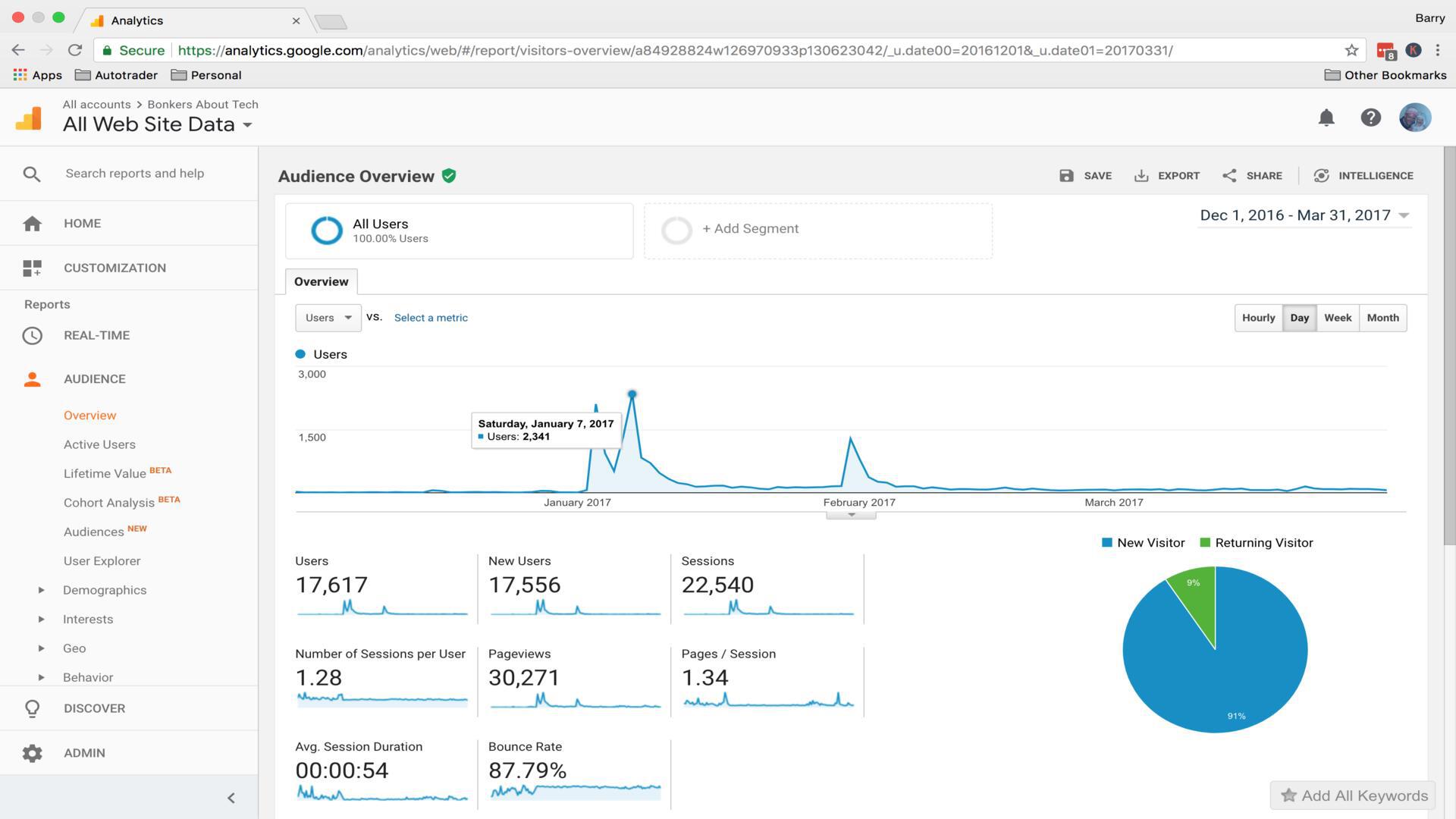This screenshot has height=819, width=1456.
Task: Click the Search reports and help icon
Action: point(30,173)
